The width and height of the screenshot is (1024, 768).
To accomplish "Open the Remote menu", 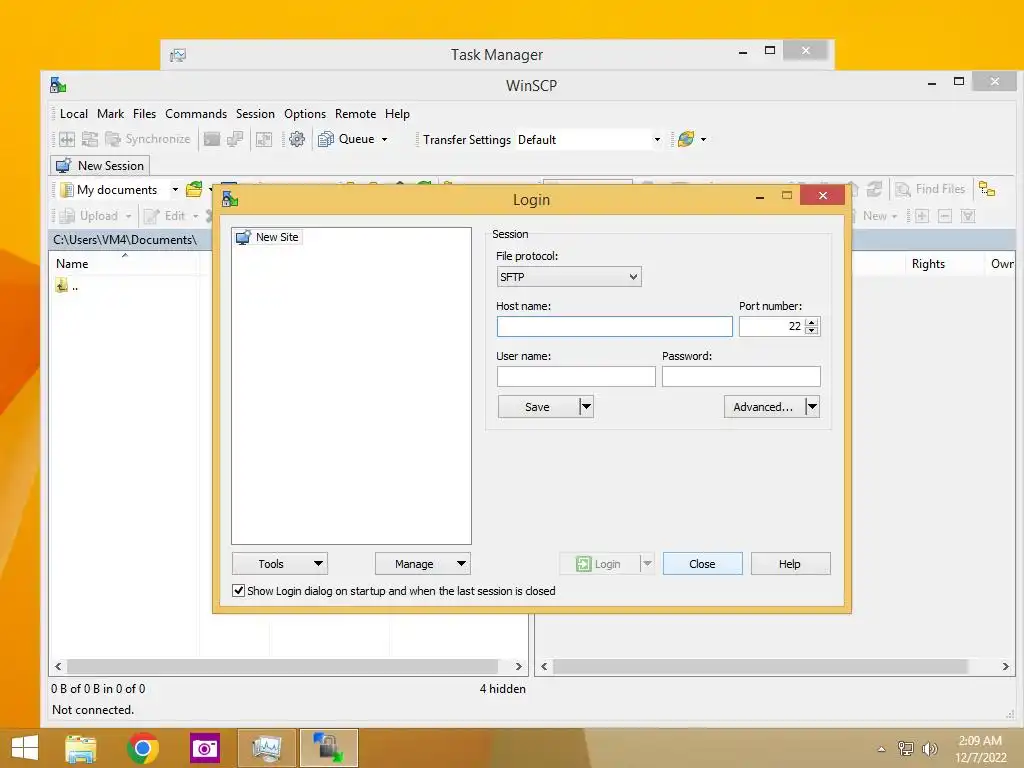I will [355, 114].
